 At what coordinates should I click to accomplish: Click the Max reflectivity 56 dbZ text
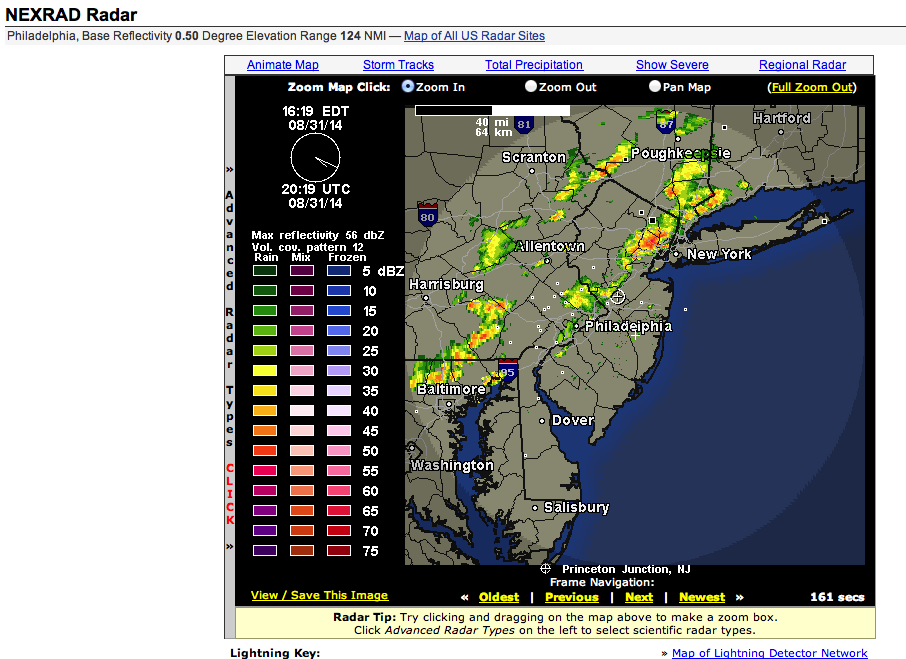tap(318, 235)
